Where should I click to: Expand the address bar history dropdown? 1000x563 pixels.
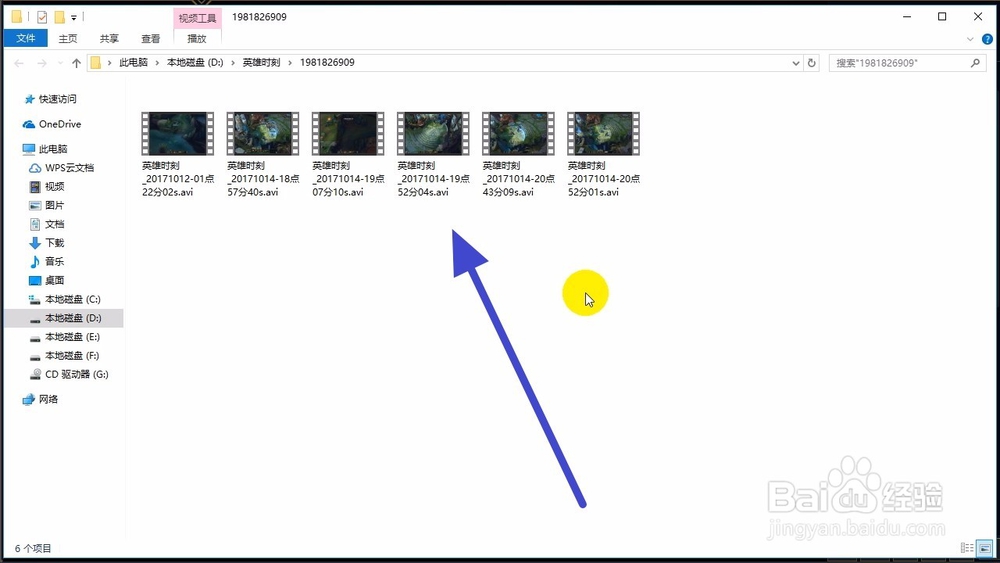pos(795,63)
